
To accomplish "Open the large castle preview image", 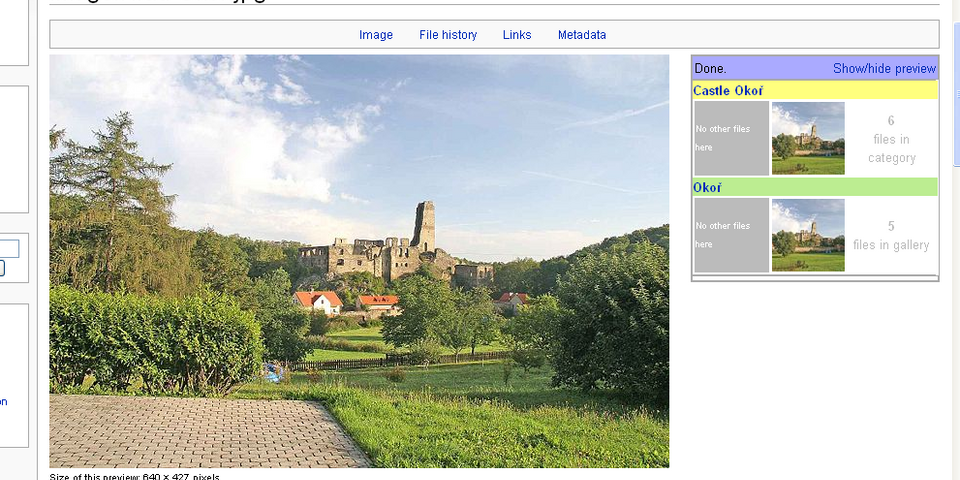I will click(359, 260).
